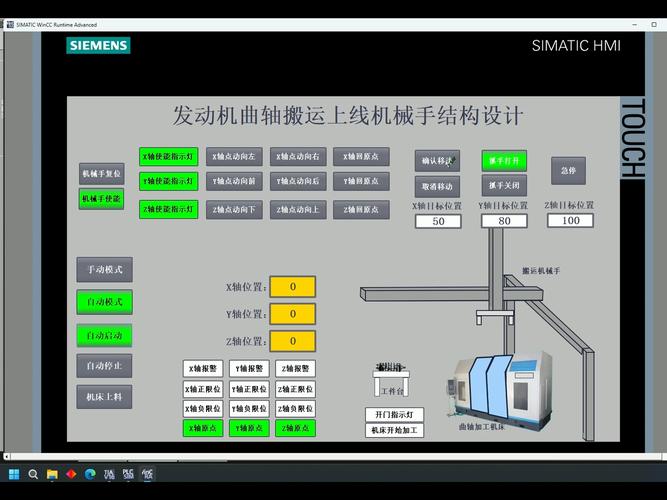Jog X axis right with X轴点动向右

(x=298, y=157)
